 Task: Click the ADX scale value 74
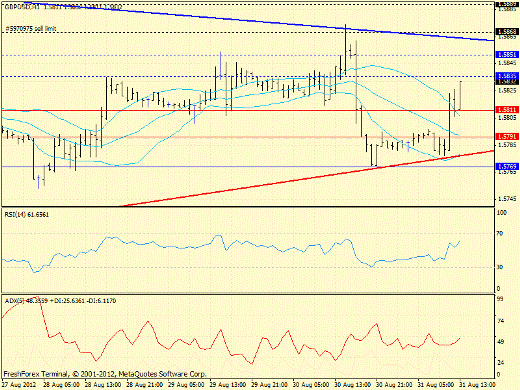pos(500,321)
